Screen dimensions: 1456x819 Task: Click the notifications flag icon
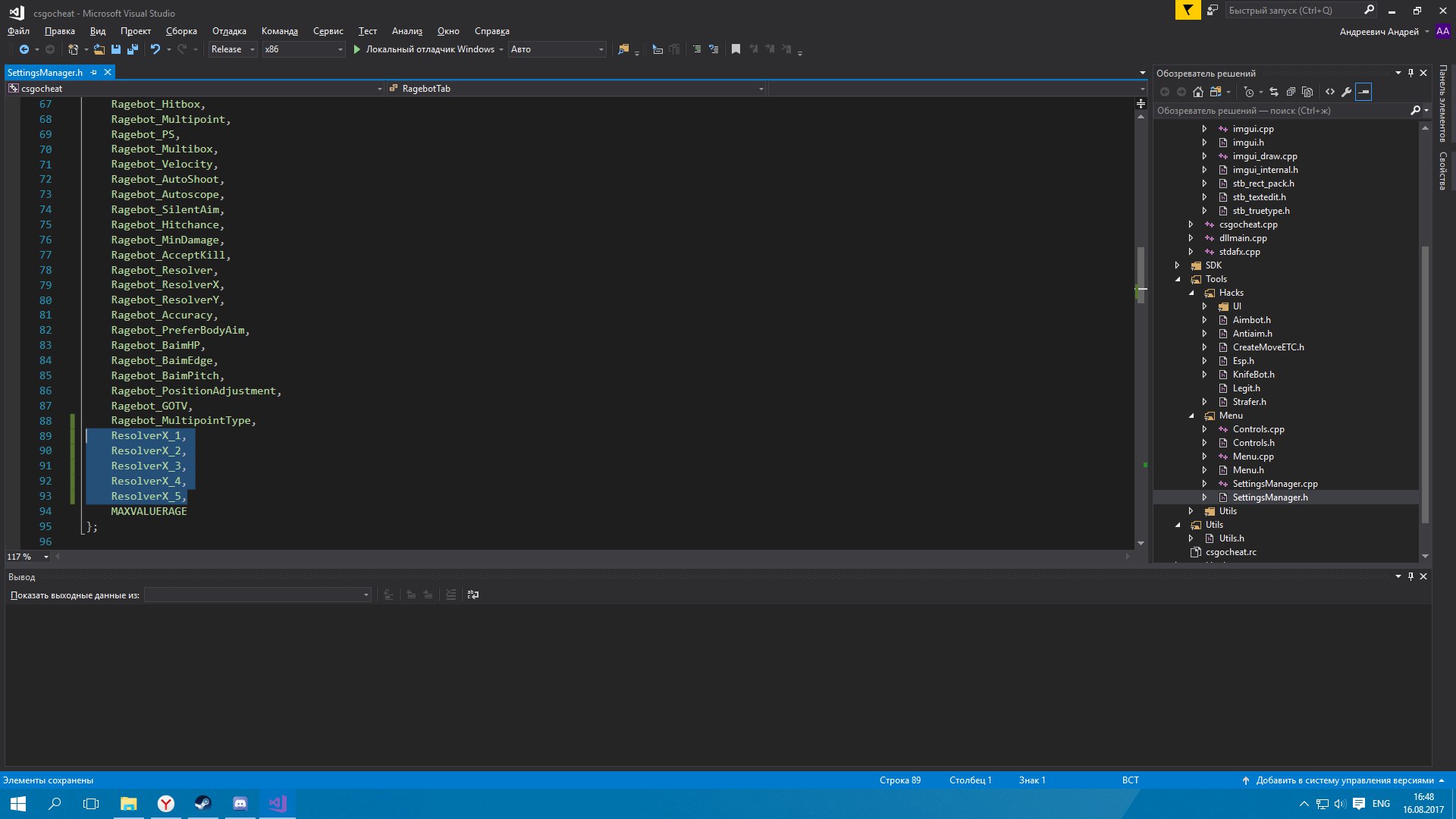click(1188, 10)
